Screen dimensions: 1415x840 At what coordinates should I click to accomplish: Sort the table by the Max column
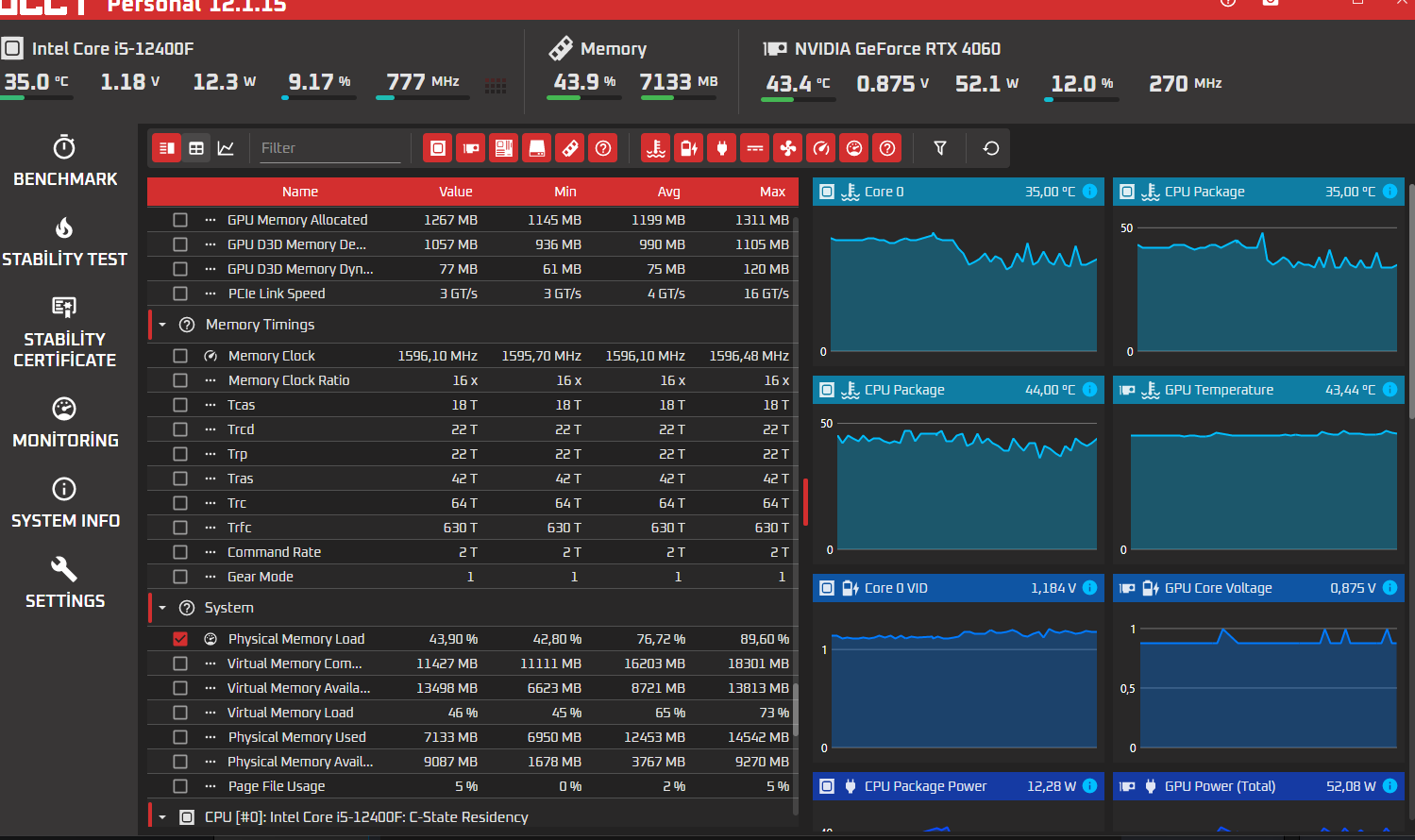(x=773, y=192)
